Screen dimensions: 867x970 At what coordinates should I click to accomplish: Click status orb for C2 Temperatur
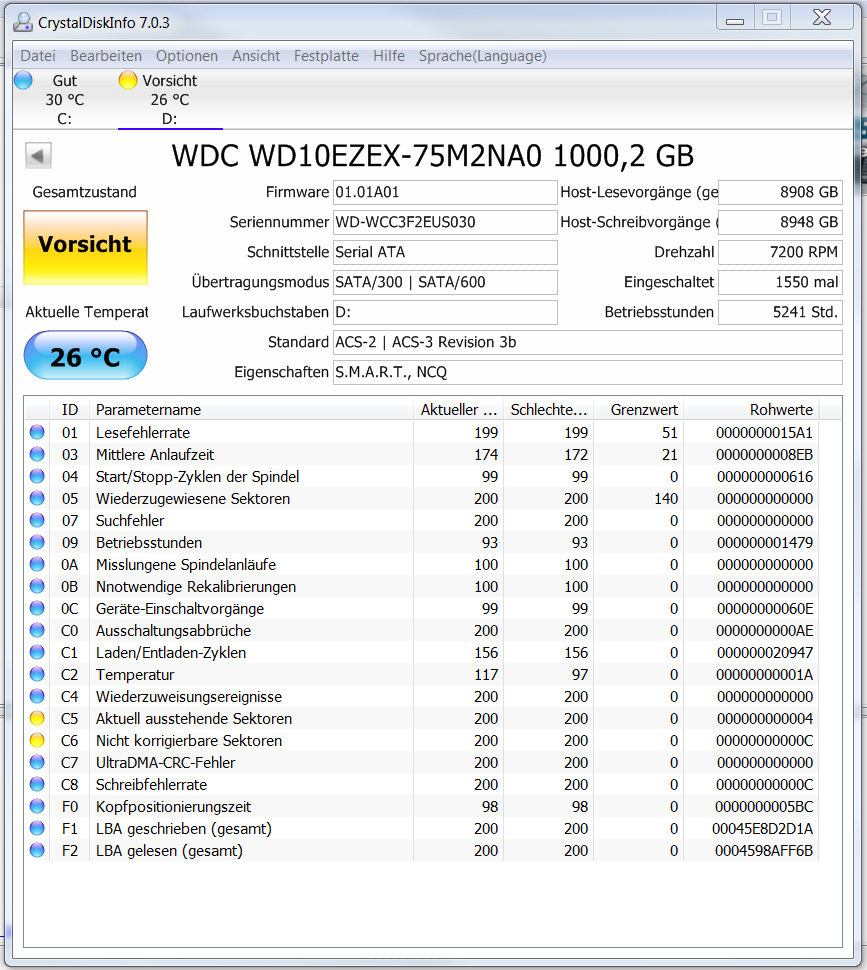(37, 674)
